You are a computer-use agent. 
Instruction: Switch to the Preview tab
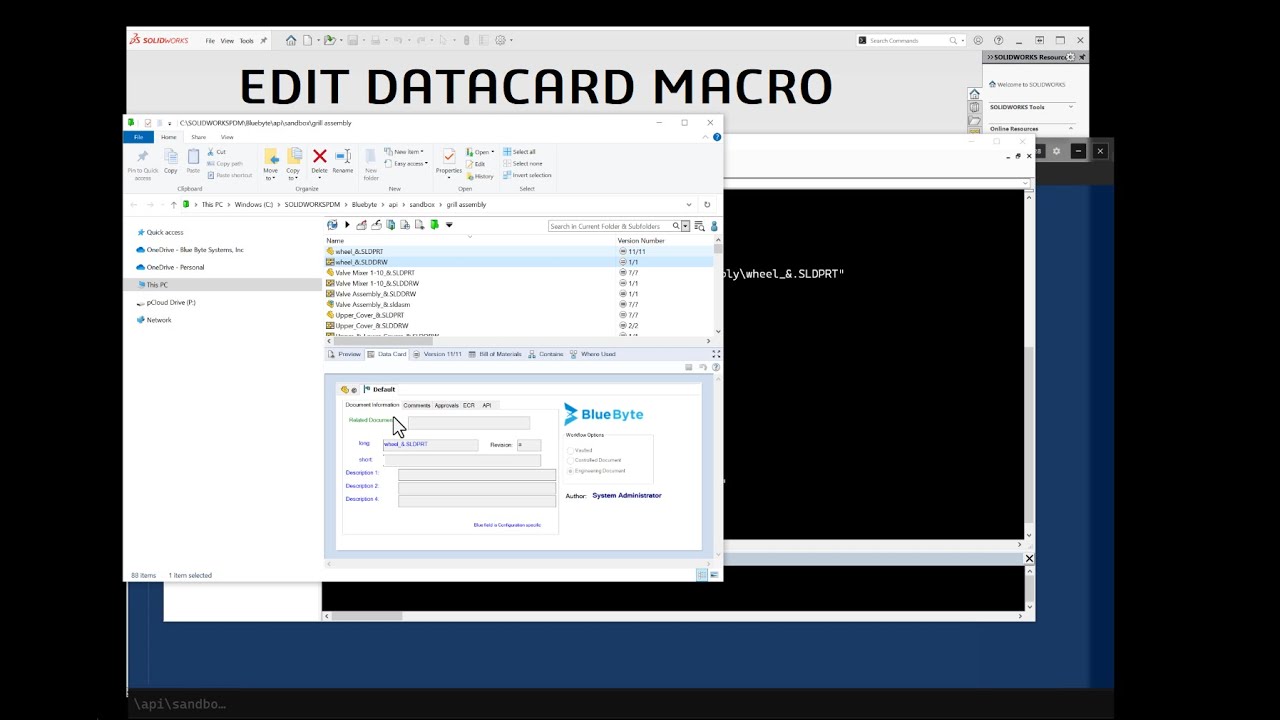coord(344,354)
